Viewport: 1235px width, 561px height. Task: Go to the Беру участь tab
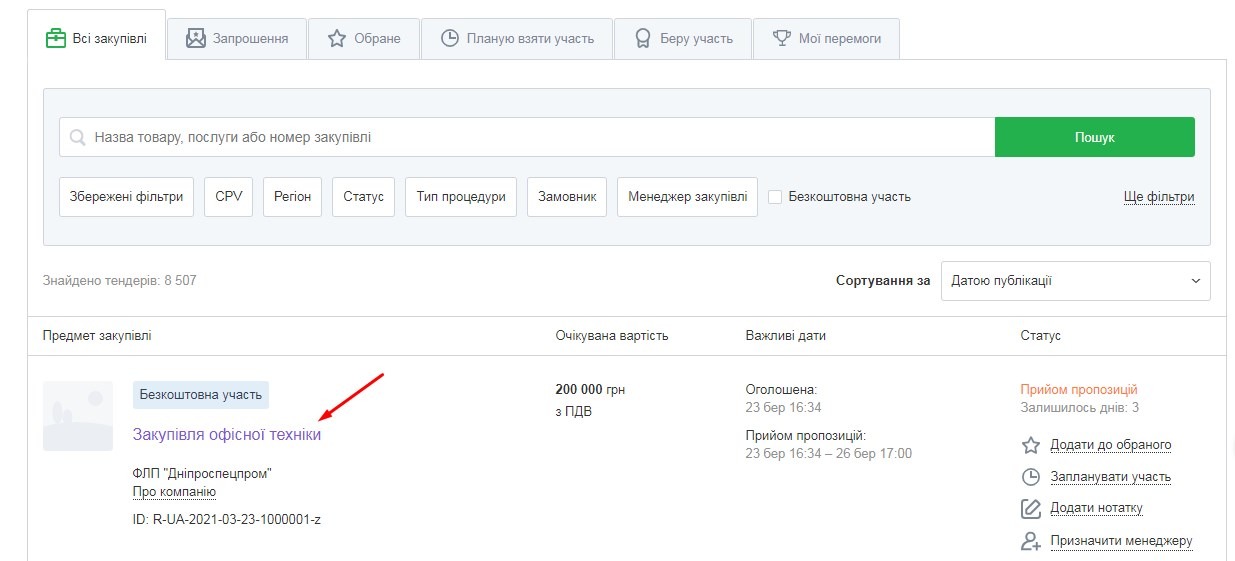pos(683,39)
